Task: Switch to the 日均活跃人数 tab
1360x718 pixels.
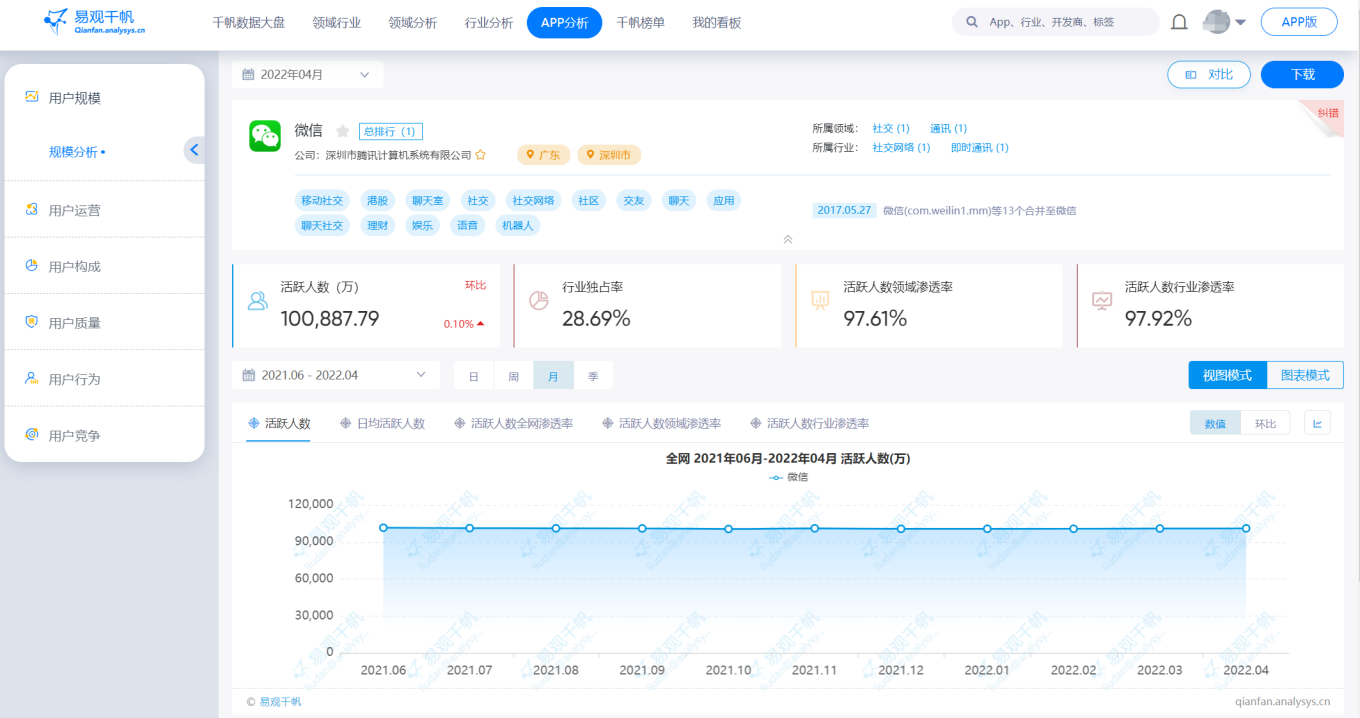Action: pyautogui.click(x=383, y=423)
